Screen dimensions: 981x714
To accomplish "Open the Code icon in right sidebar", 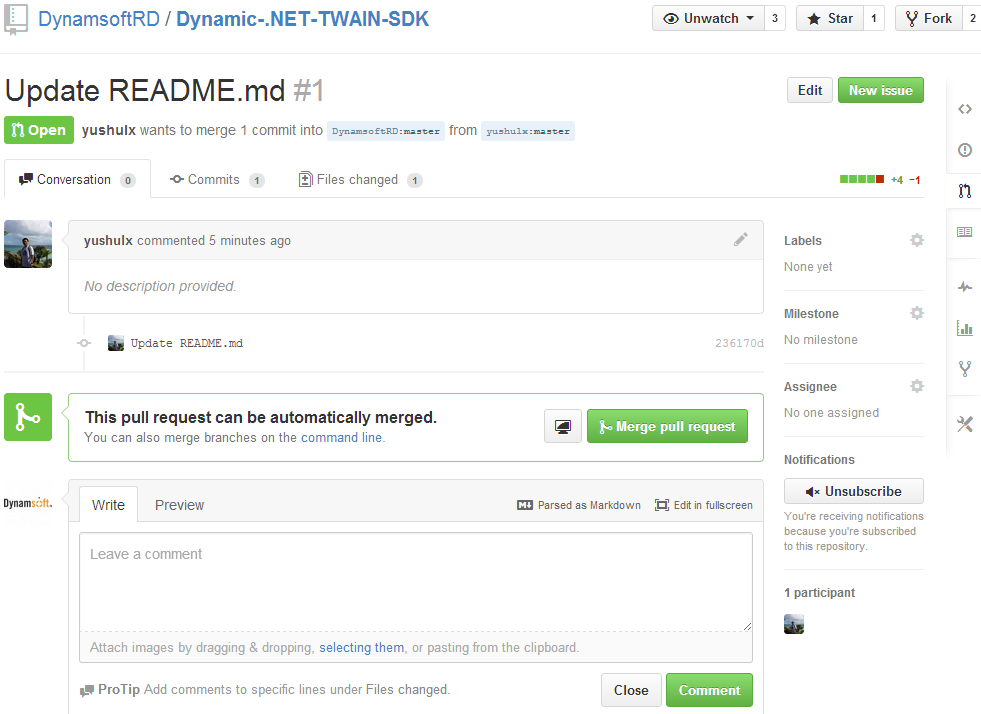I will point(964,110).
